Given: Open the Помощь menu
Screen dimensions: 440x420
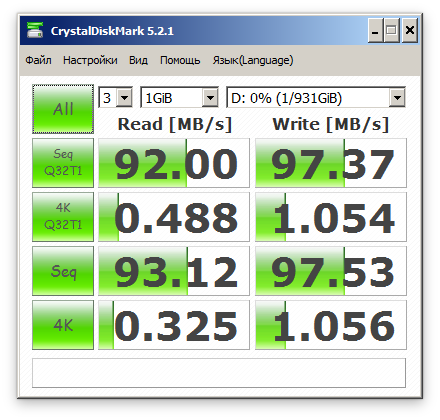Looking at the screenshot, I should coord(180,60).
